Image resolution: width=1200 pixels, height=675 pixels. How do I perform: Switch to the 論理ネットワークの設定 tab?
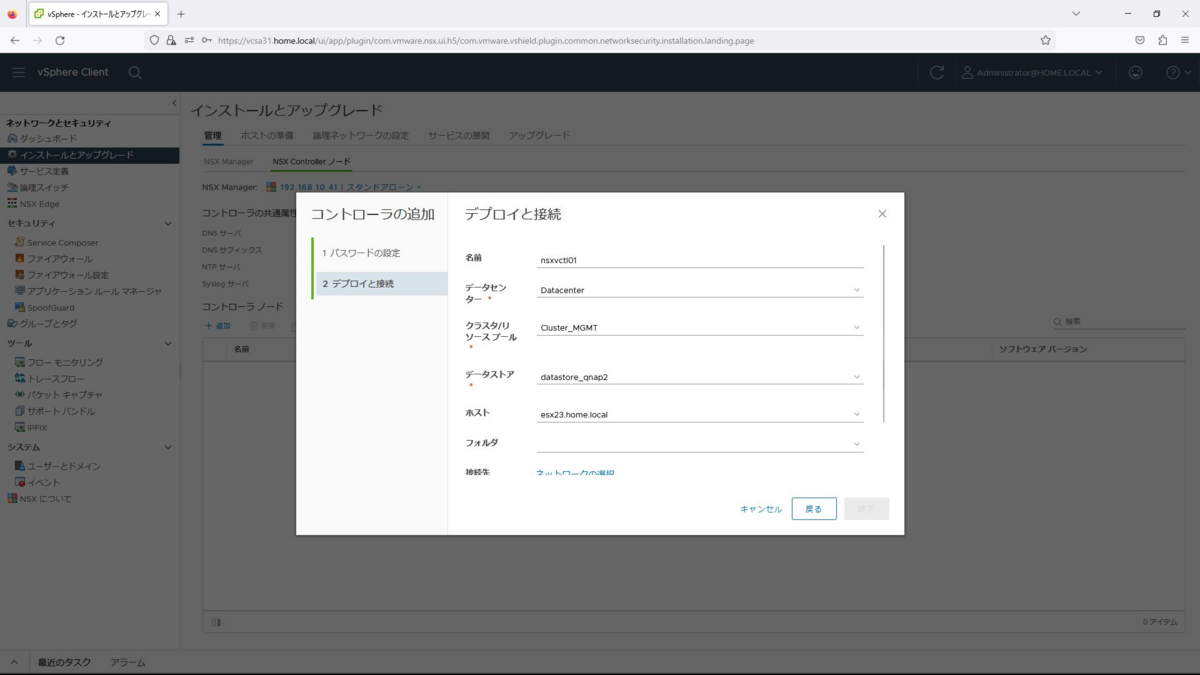coord(361,135)
